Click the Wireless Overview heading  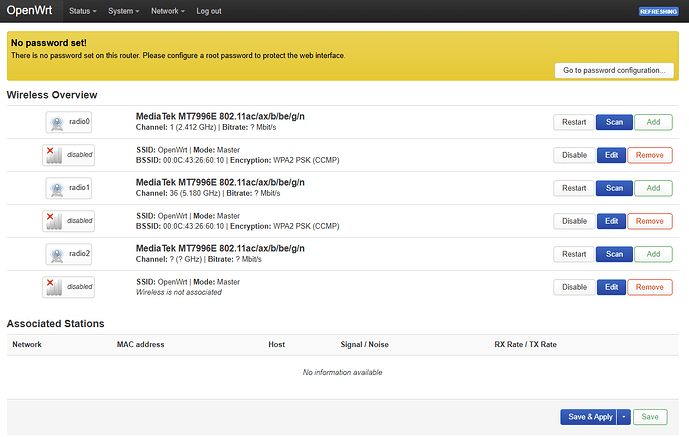(52, 95)
